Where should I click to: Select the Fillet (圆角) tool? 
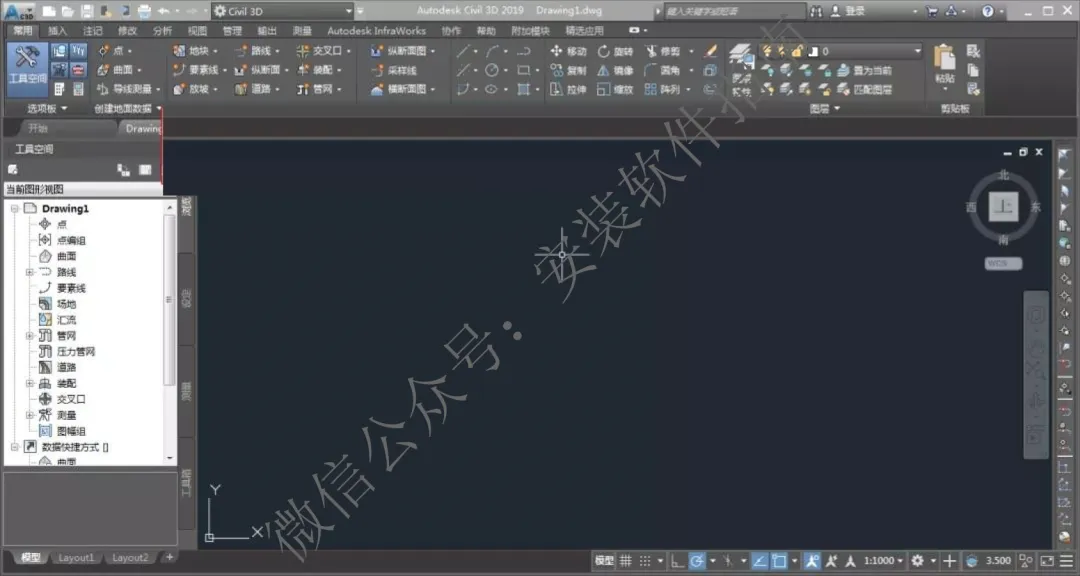pyautogui.click(x=663, y=70)
